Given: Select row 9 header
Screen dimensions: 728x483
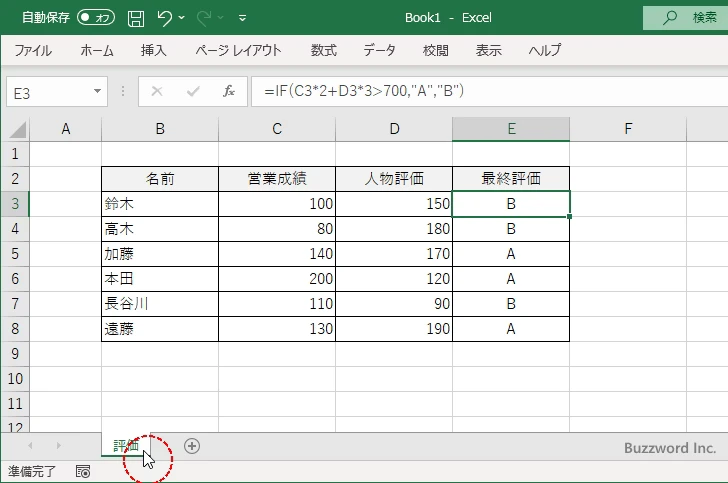Looking at the screenshot, I should [15, 354].
